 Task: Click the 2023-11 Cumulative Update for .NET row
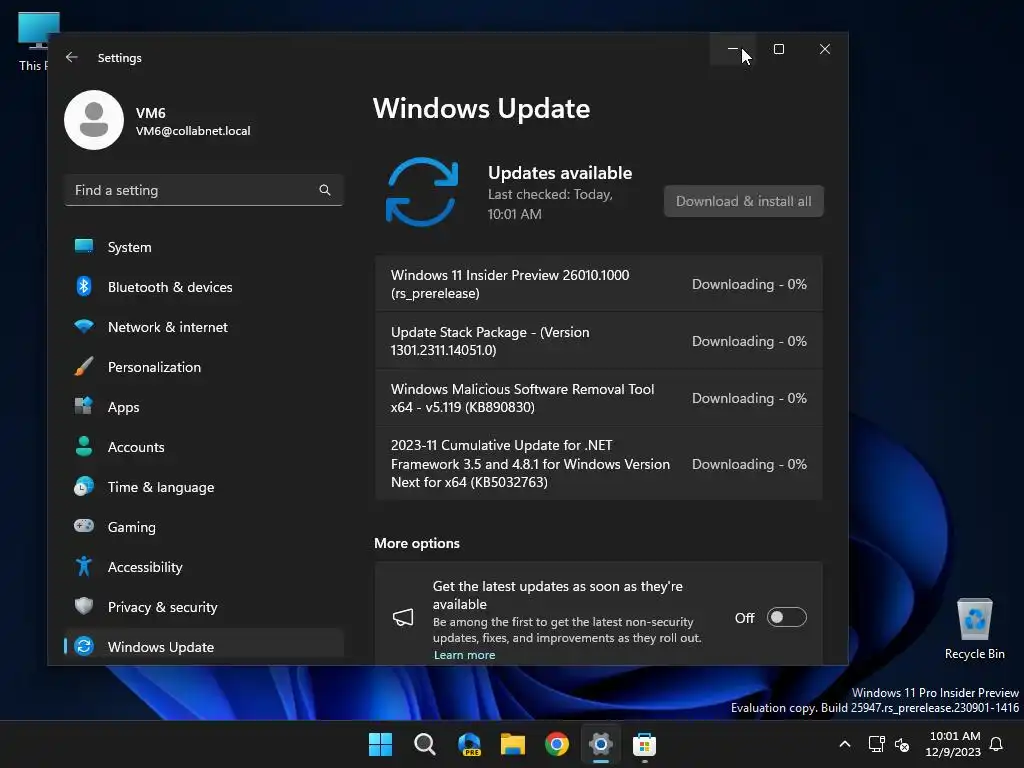pos(598,464)
